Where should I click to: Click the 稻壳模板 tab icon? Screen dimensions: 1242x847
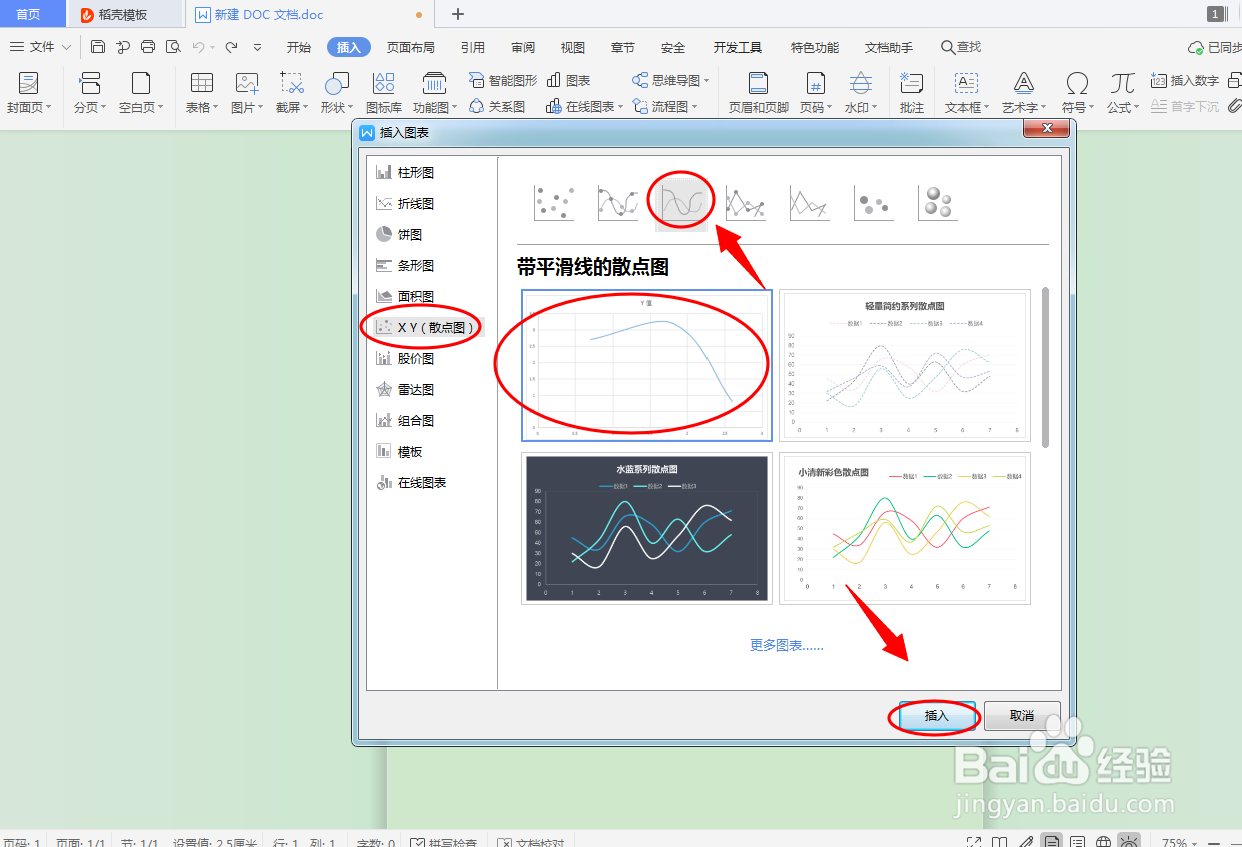pyautogui.click(x=89, y=14)
